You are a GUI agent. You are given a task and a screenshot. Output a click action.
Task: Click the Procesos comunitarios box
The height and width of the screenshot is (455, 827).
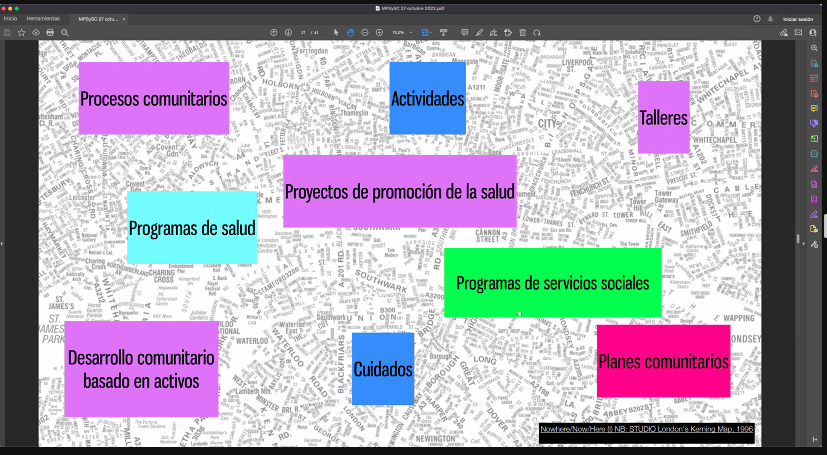pos(153,98)
